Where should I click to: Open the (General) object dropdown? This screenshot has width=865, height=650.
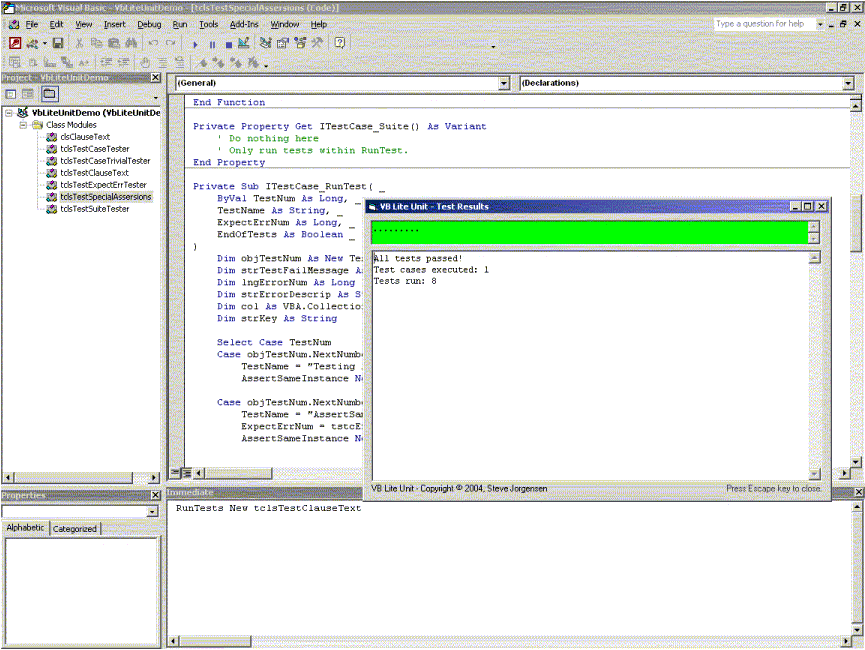504,83
